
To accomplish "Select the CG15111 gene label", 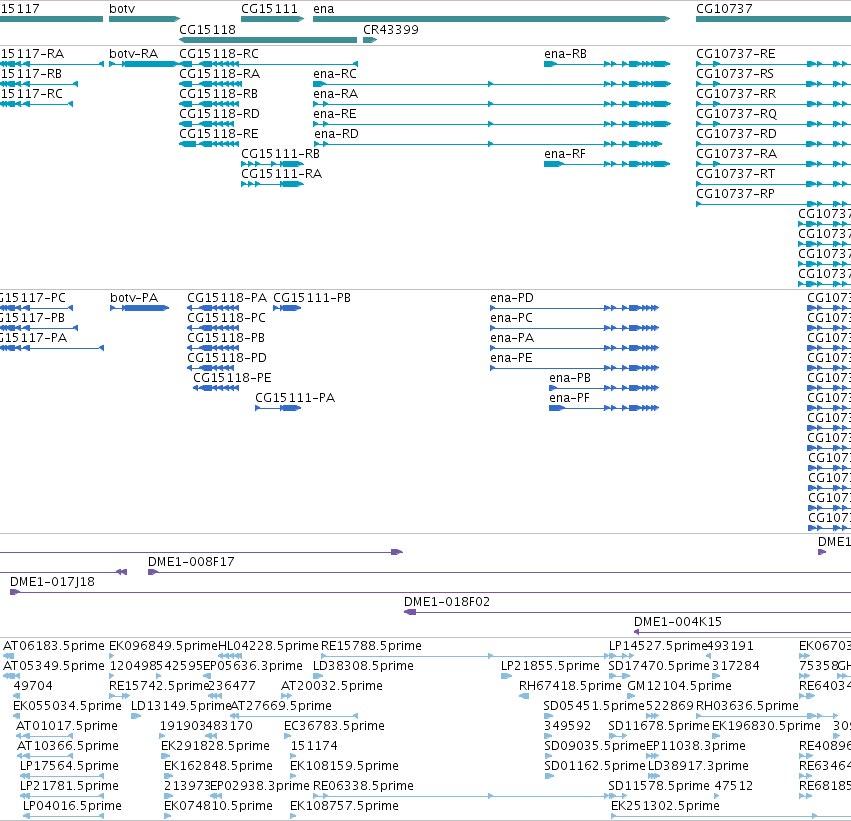I will (269, 9).
